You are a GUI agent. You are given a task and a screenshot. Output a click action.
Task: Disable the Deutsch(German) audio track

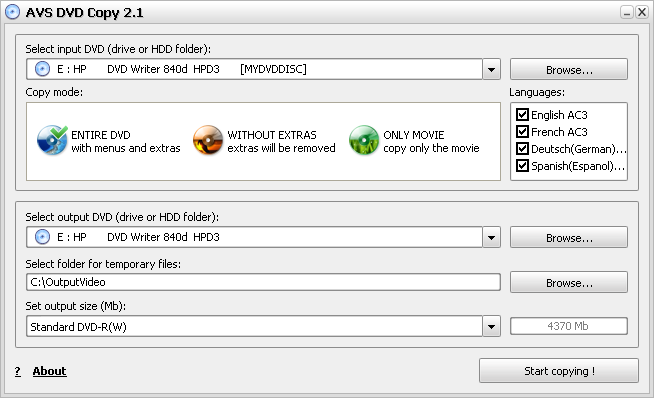522,149
